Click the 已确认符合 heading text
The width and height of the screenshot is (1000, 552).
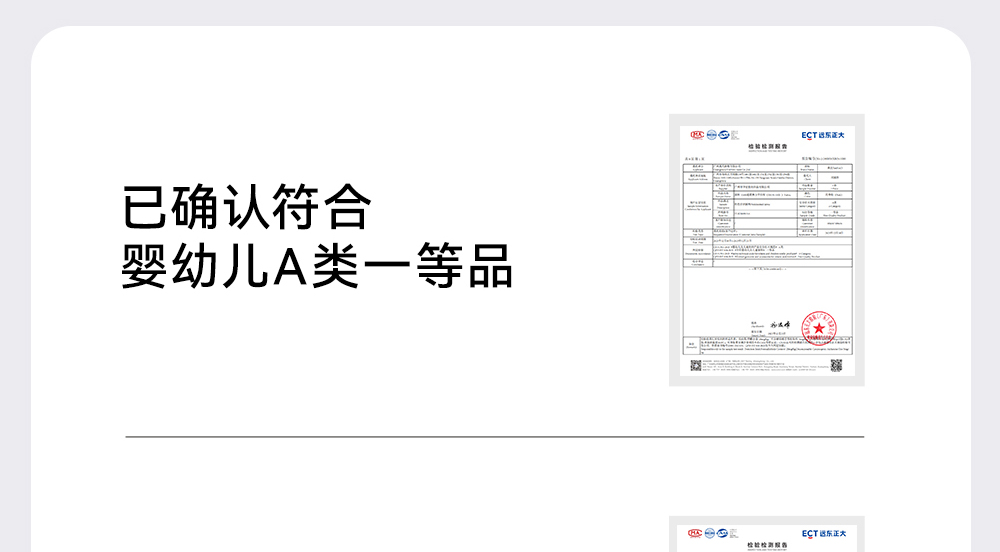click(246, 208)
